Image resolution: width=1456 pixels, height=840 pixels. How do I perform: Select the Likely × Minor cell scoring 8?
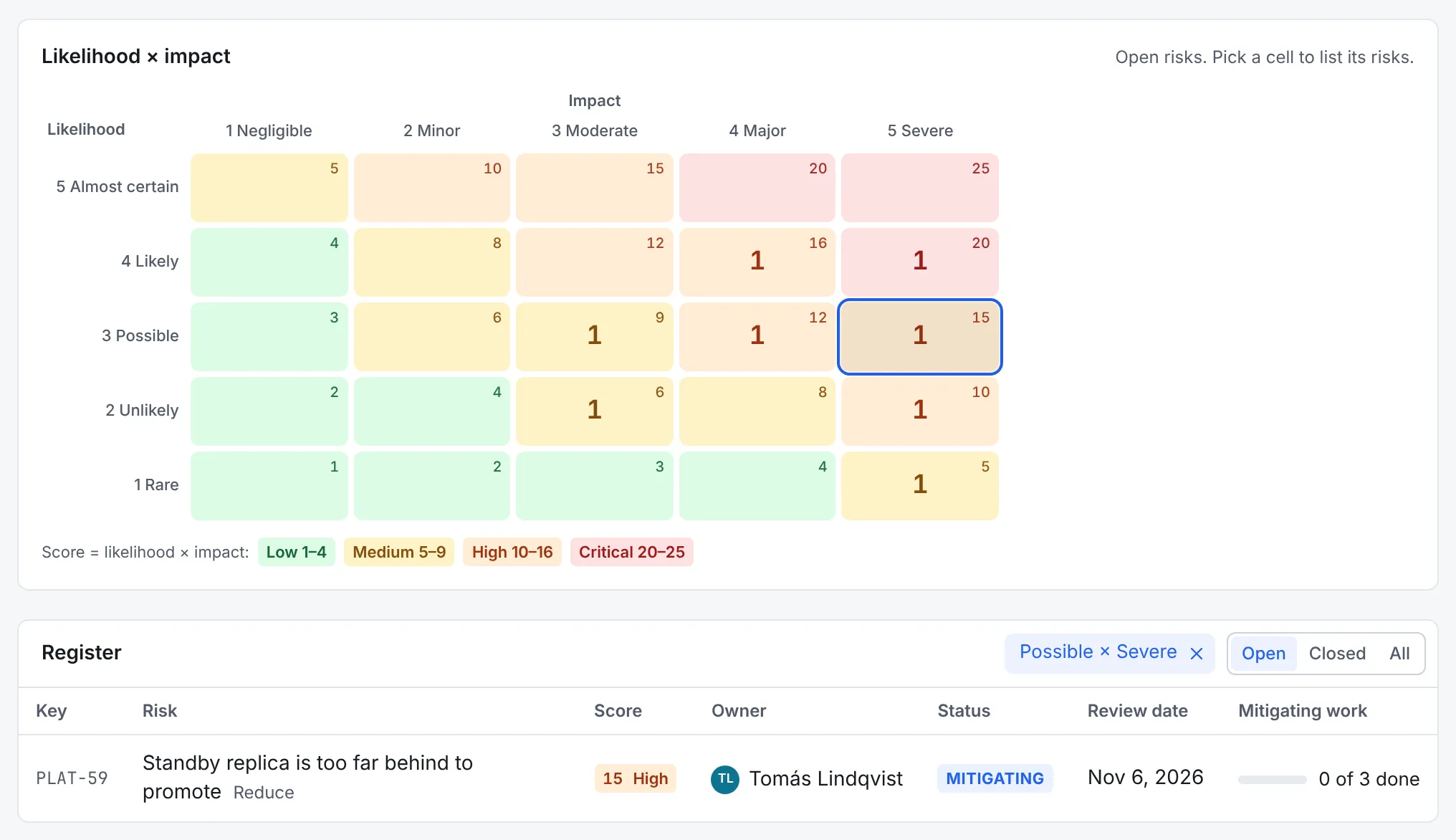(431, 262)
